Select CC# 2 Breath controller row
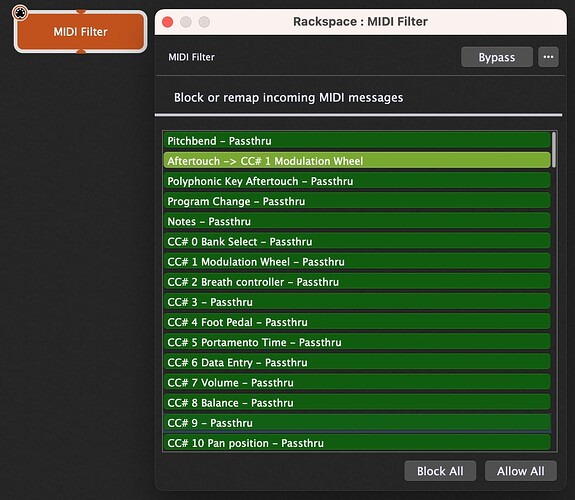Screen dimensions: 575x500 (x=357, y=282)
